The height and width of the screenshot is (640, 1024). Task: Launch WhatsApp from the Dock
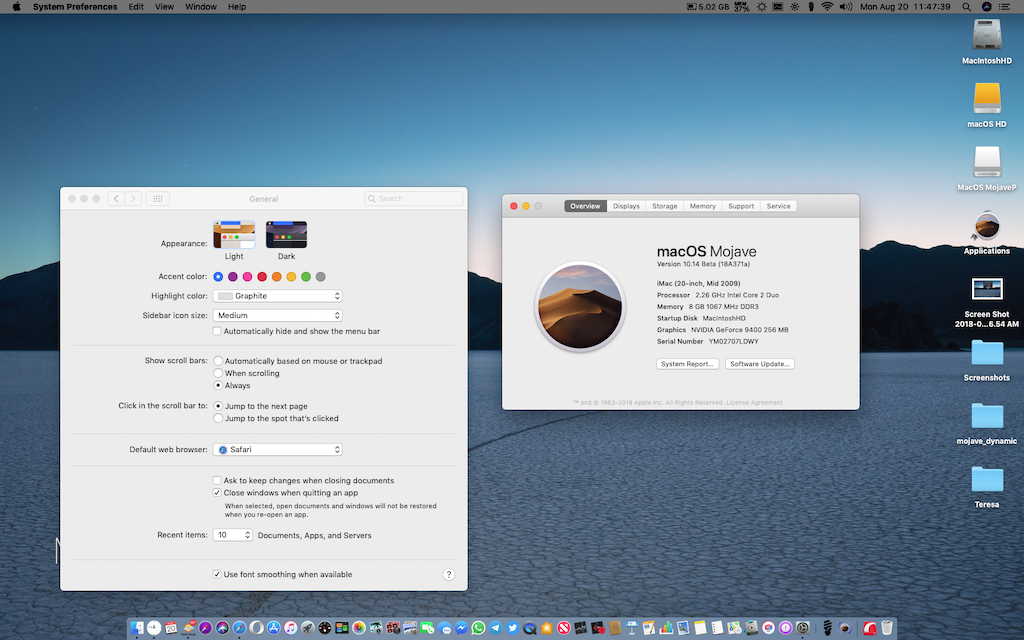click(x=478, y=628)
